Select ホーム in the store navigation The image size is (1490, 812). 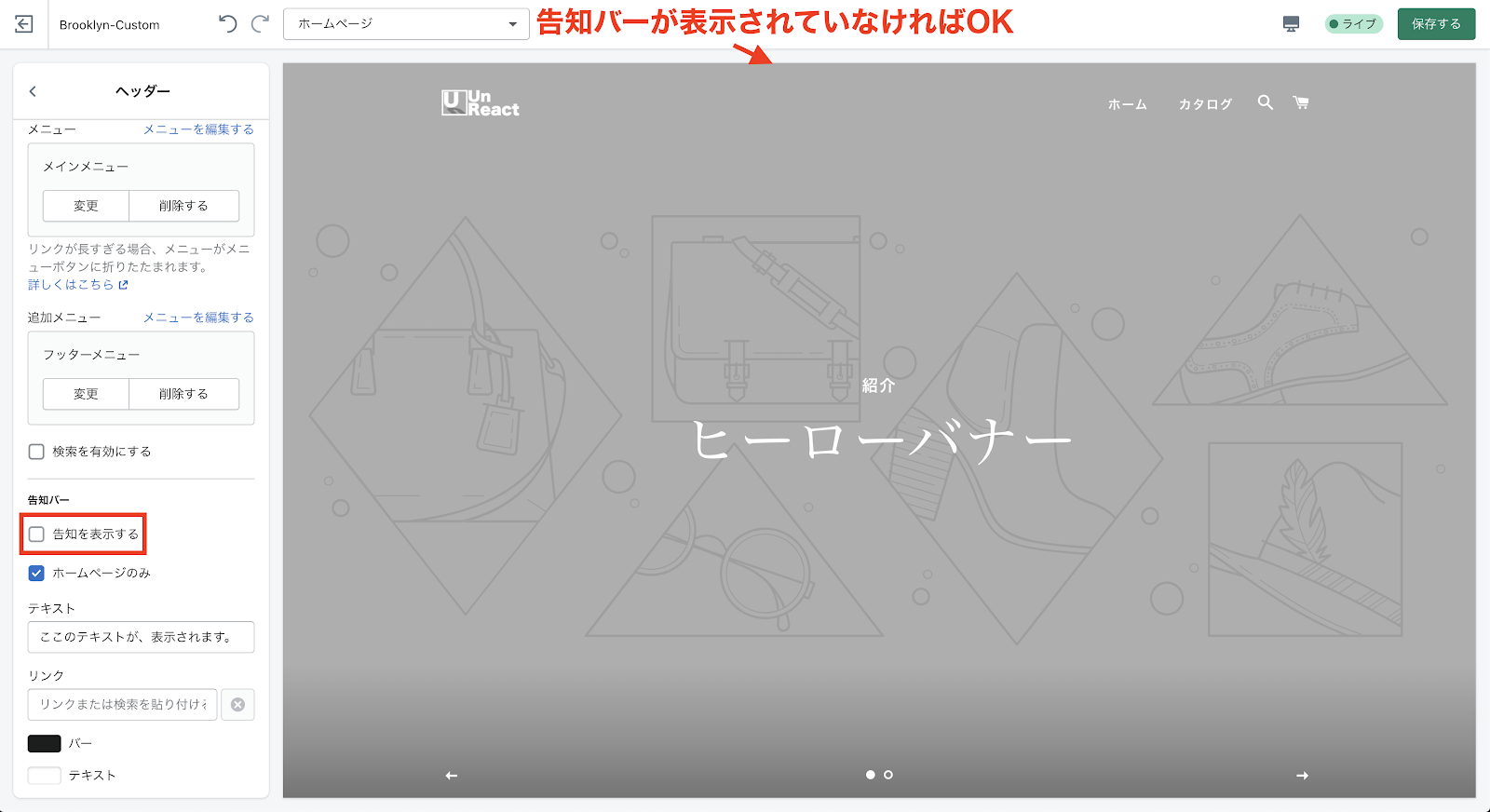[1127, 104]
